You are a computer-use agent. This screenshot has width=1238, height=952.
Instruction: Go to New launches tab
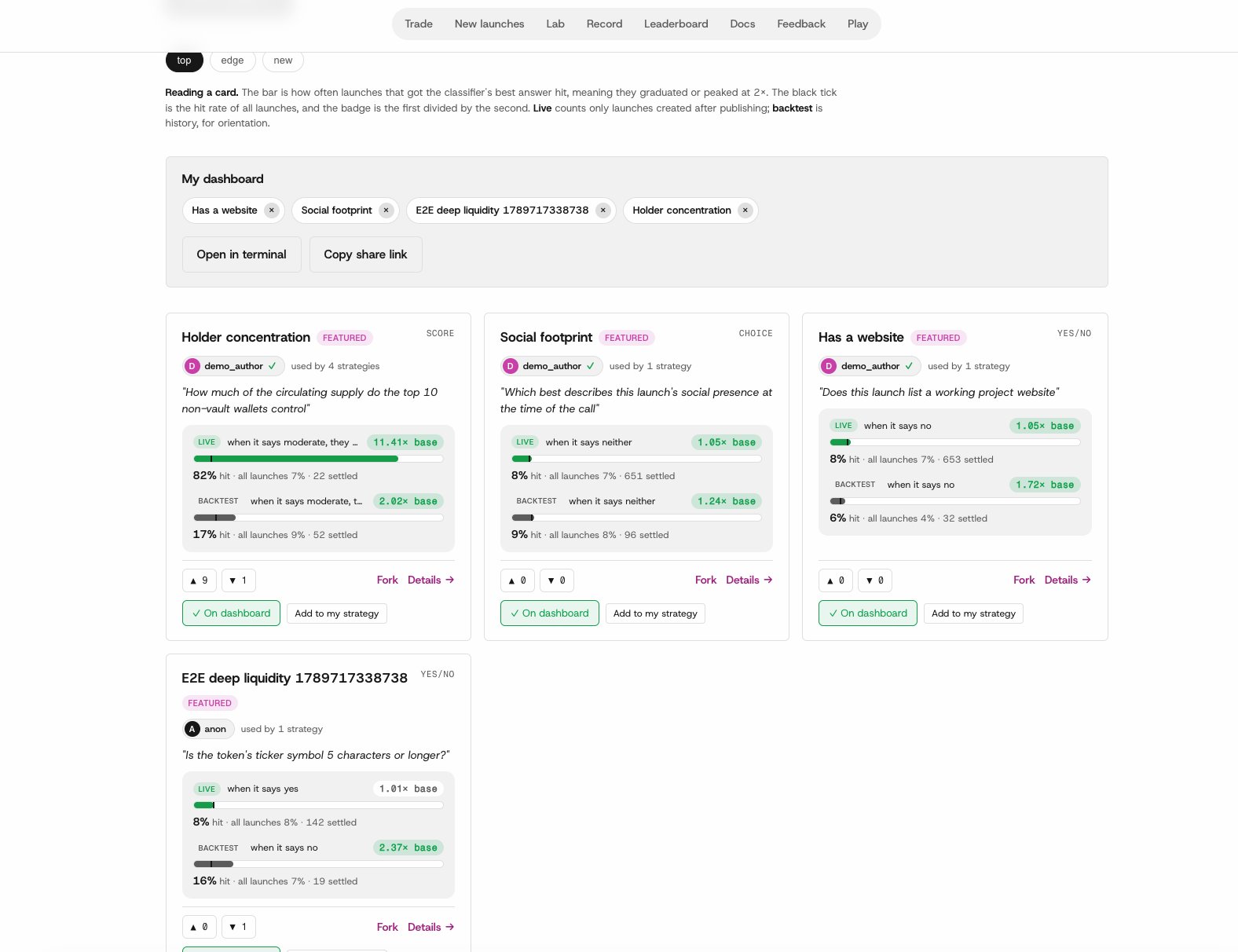click(489, 24)
